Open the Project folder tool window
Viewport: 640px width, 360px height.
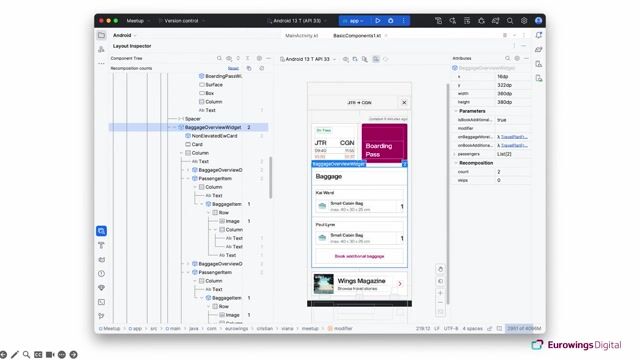coord(102,35)
